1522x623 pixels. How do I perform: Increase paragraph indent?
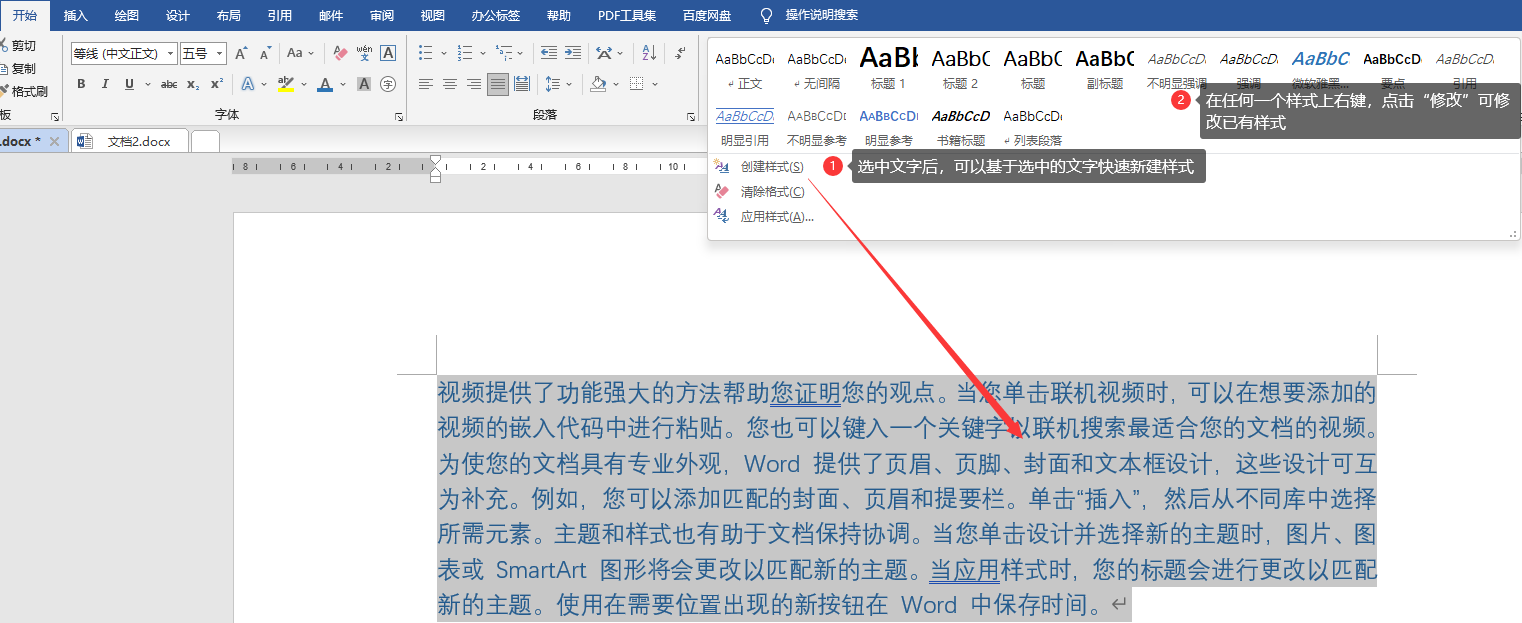coord(573,54)
